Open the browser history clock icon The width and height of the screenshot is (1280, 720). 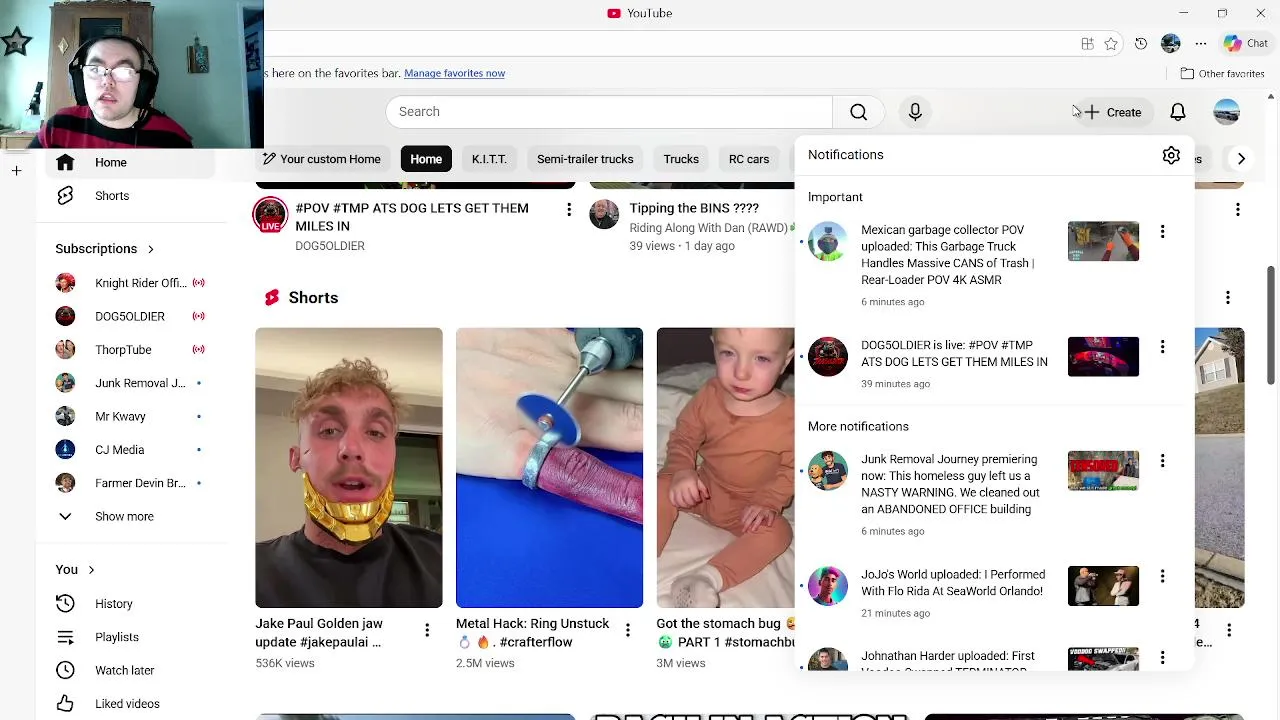(x=1141, y=44)
